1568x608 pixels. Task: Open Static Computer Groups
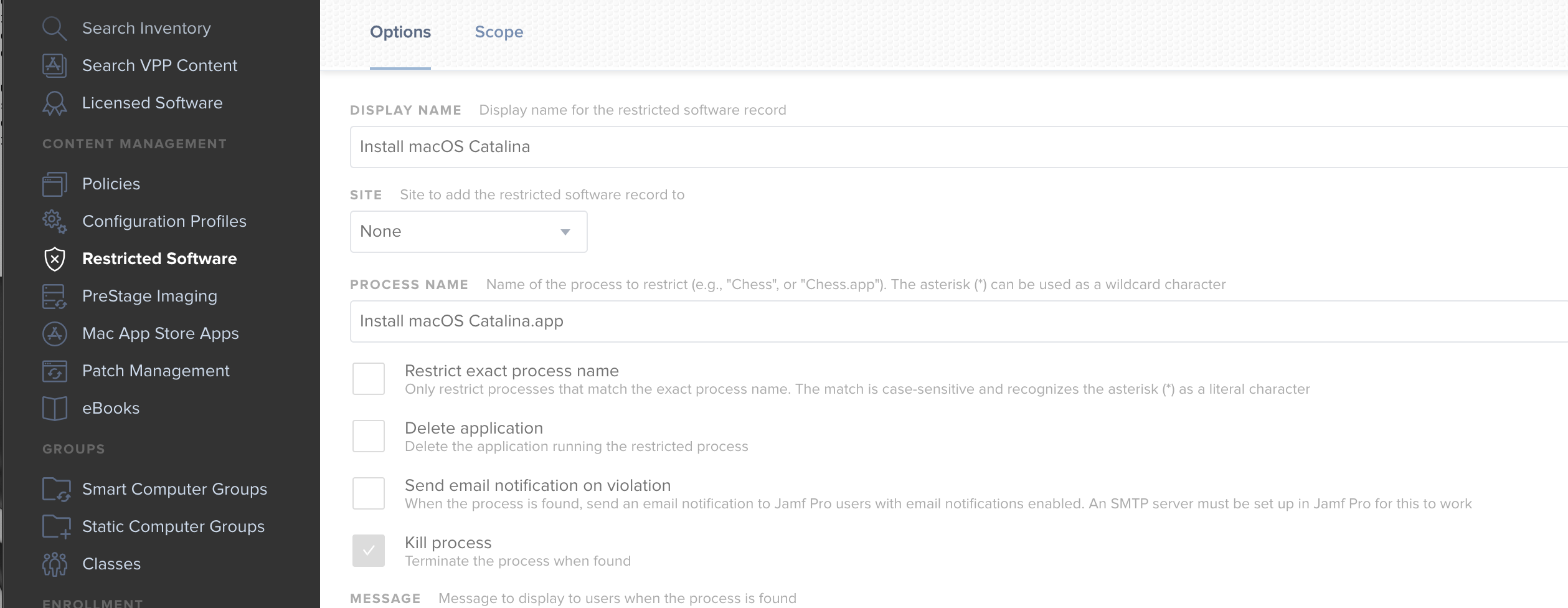[x=173, y=527]
